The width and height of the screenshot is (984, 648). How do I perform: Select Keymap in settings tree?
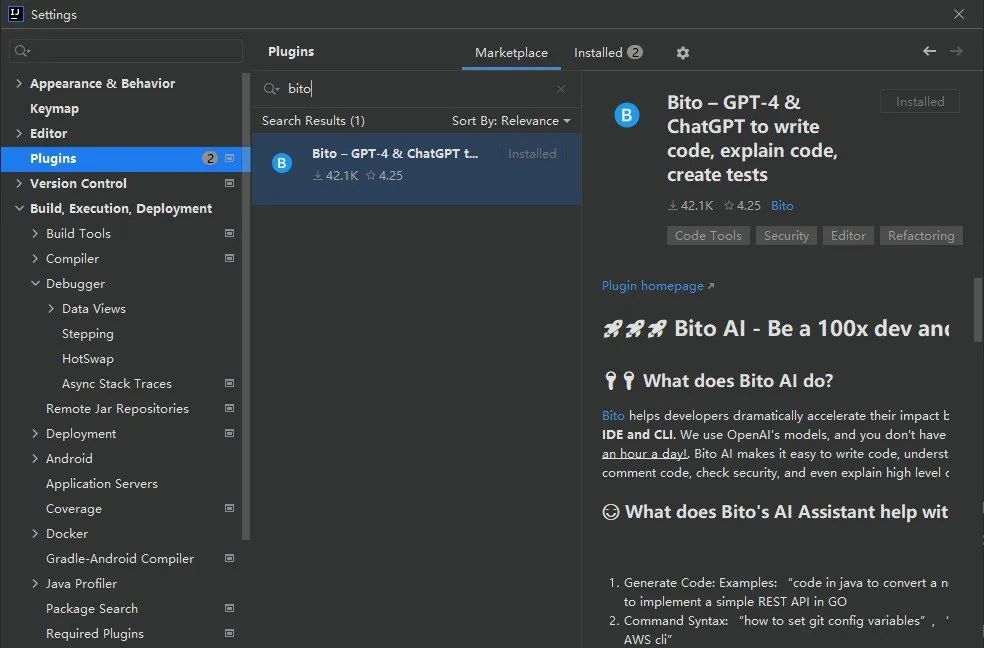pyautogui.click(x=54, y=109)
